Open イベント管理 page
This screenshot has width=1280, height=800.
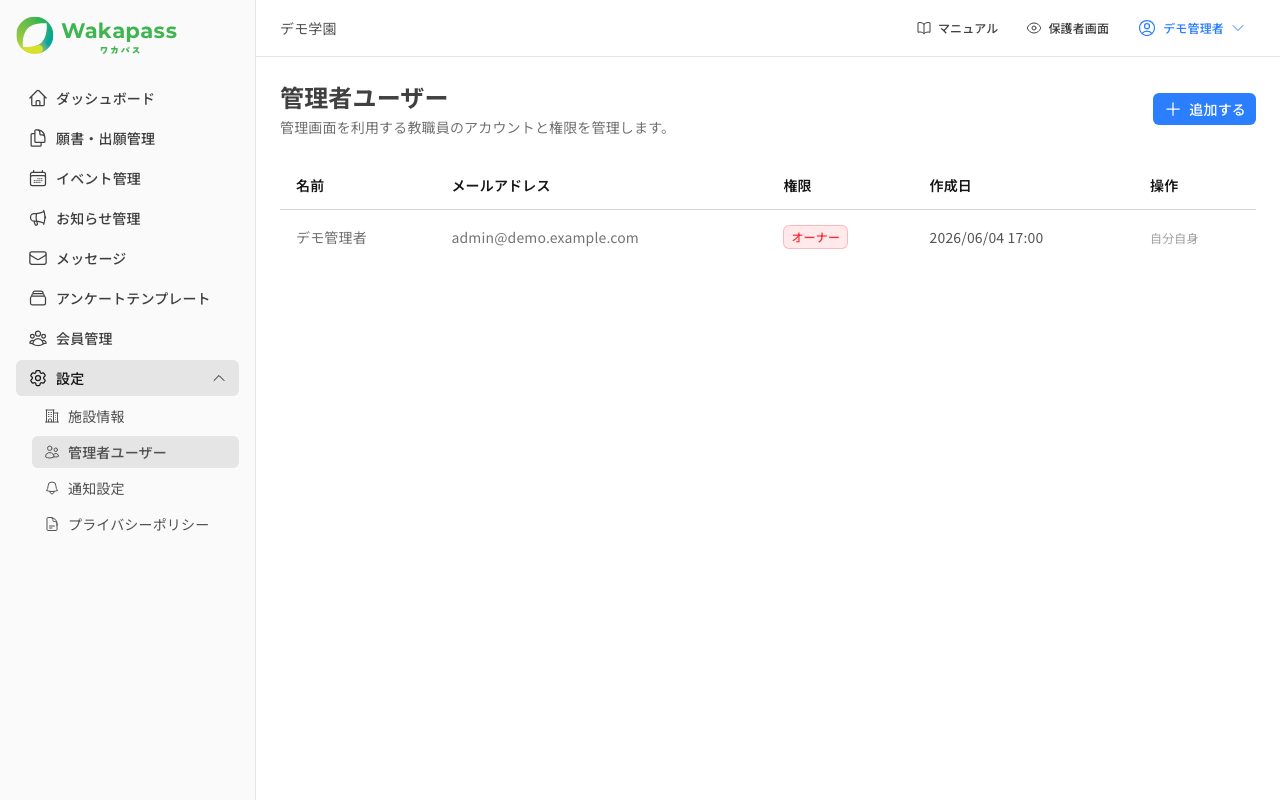(x=127, y=178)
